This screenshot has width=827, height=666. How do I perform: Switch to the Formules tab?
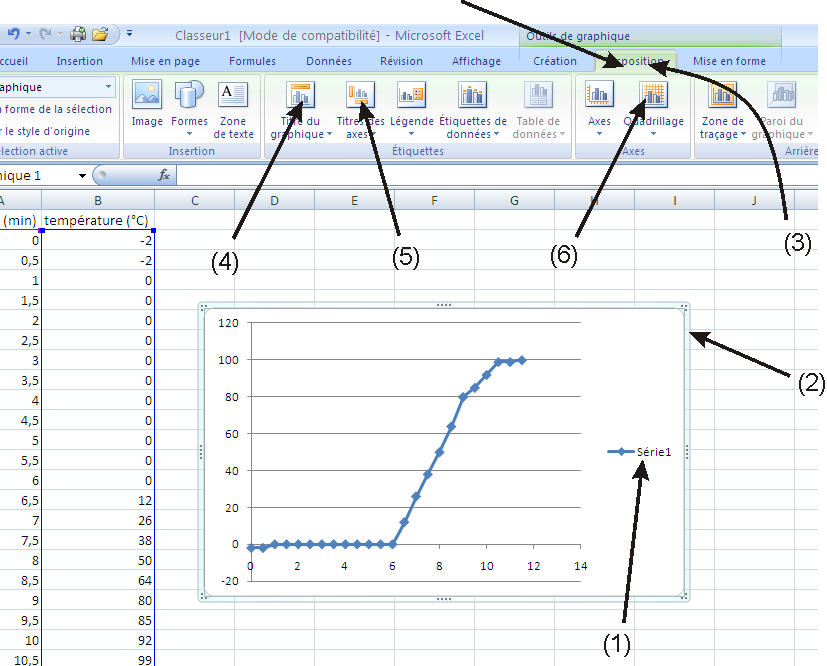pos(252,61)
